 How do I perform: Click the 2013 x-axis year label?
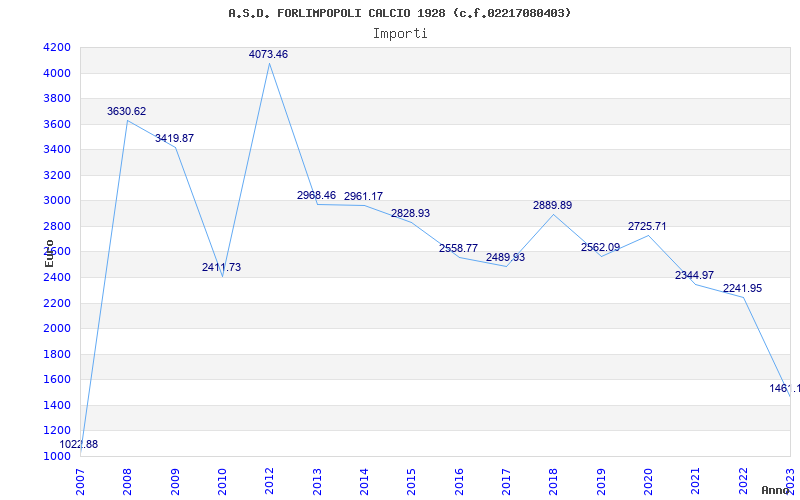tap(317, 482)
